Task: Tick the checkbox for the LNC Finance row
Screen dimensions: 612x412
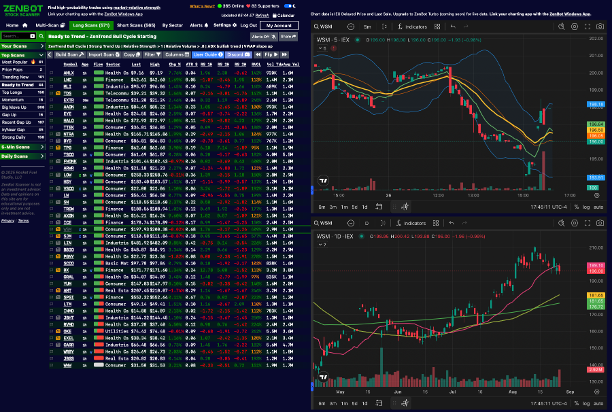Action: pyautogui.click(x=51, y=80)
